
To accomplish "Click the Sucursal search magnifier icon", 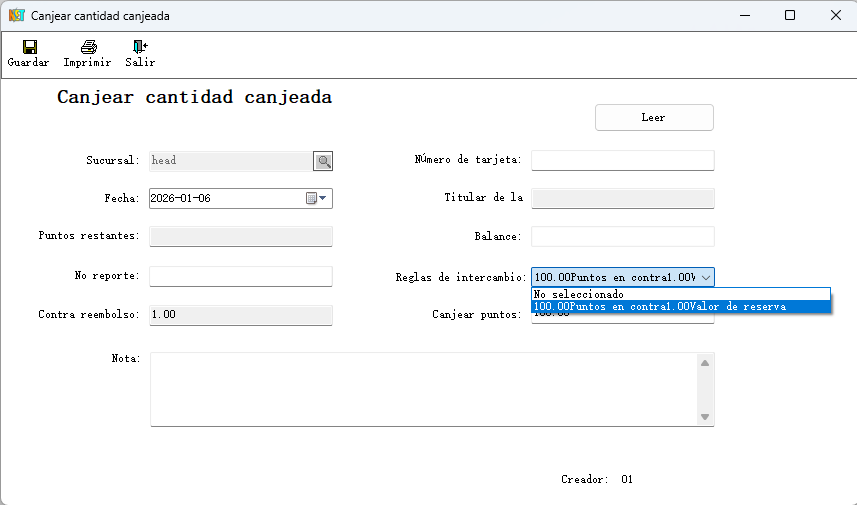I will [x=323, y=161].
